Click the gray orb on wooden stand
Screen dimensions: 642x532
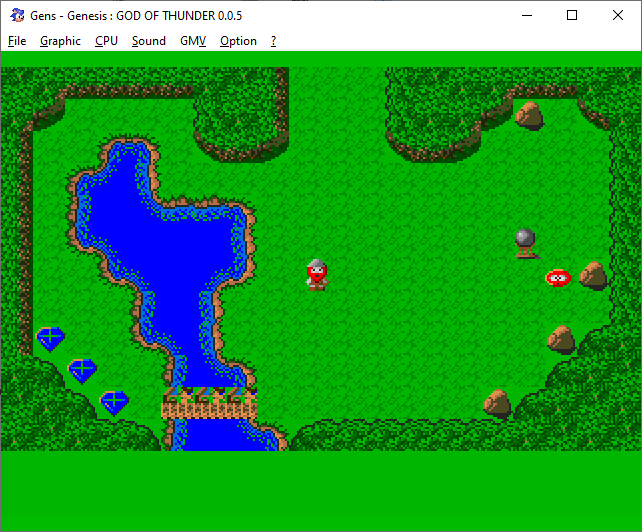(525, 244)
